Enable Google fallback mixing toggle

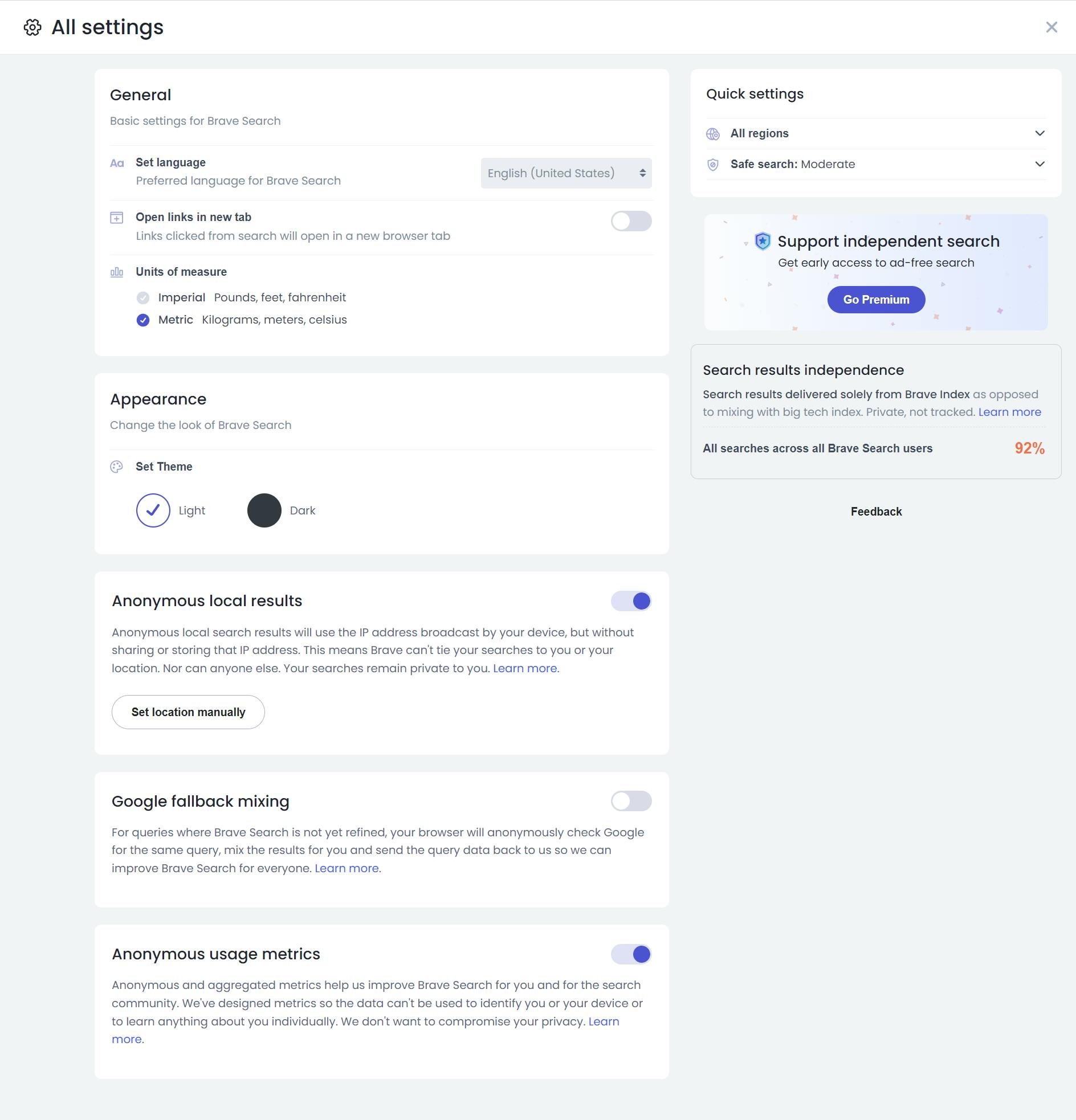pyautogui.click(x=631, y=801)
